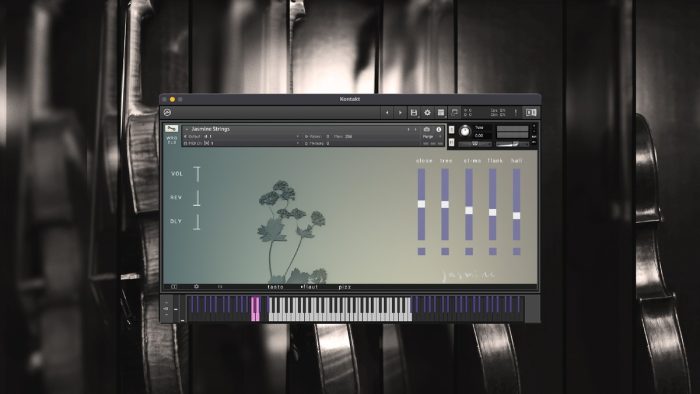The image size is (700, 394).
Task: Click the flank mic fader handle
Action: click(492, 212)
